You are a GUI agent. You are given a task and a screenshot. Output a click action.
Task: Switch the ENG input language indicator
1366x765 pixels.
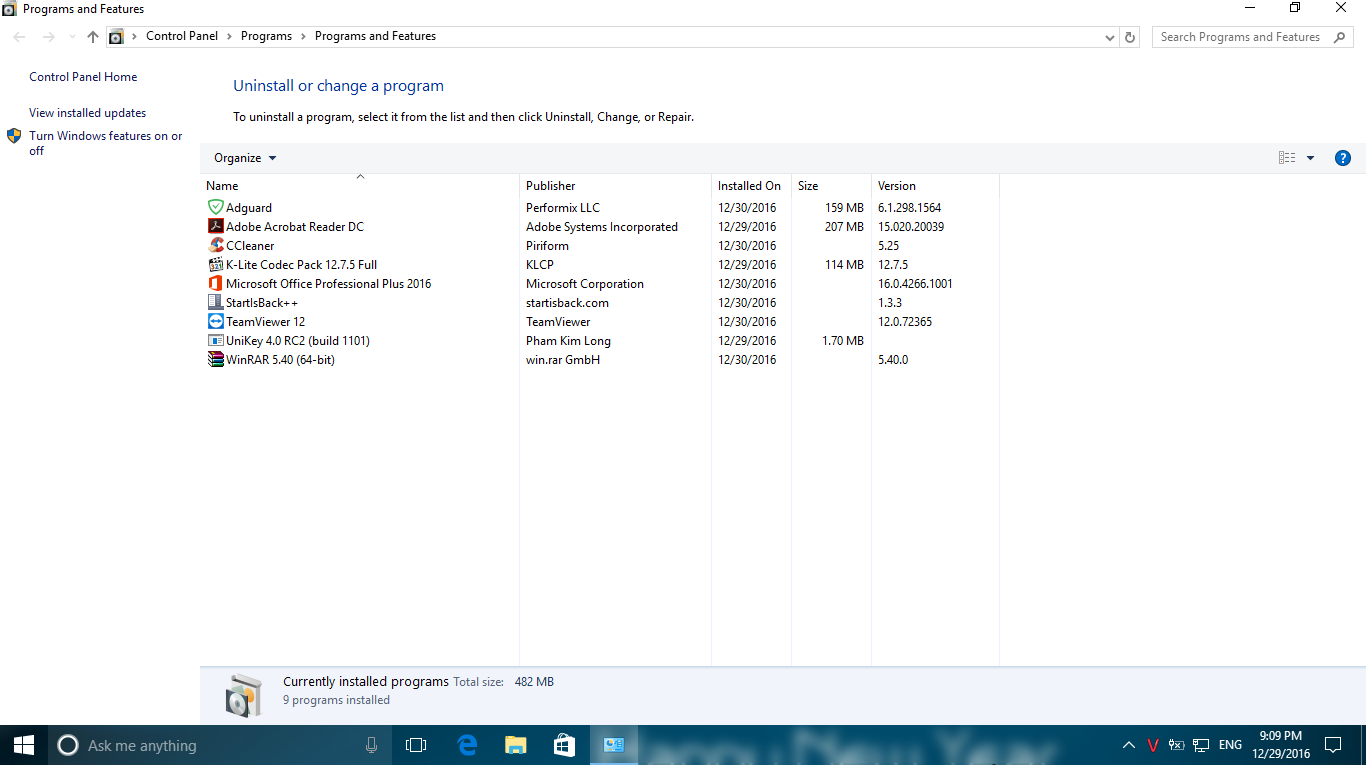[1230, 745]
